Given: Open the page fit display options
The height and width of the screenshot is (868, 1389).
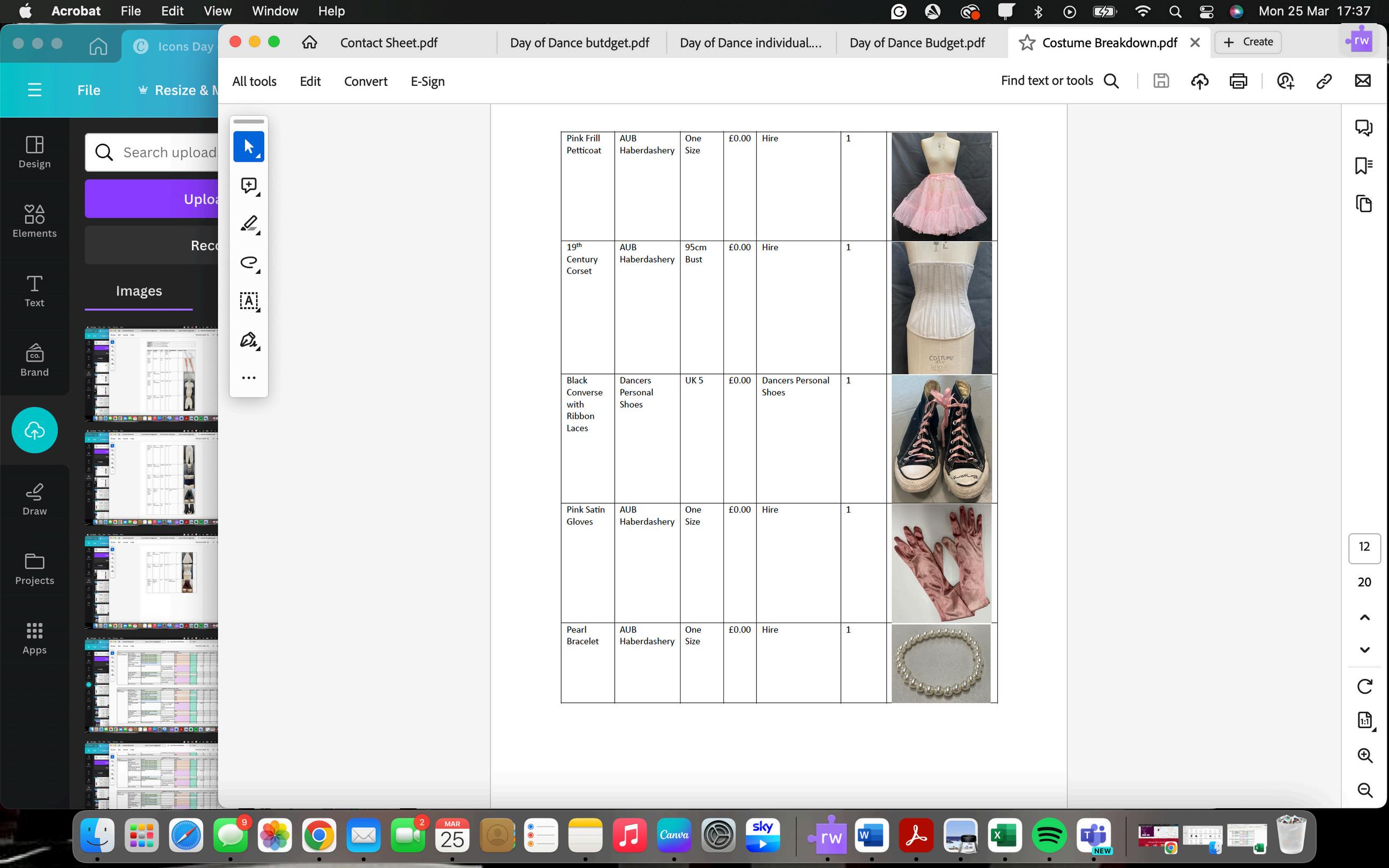Looking at the screenshot, I should pos(1364,720).
